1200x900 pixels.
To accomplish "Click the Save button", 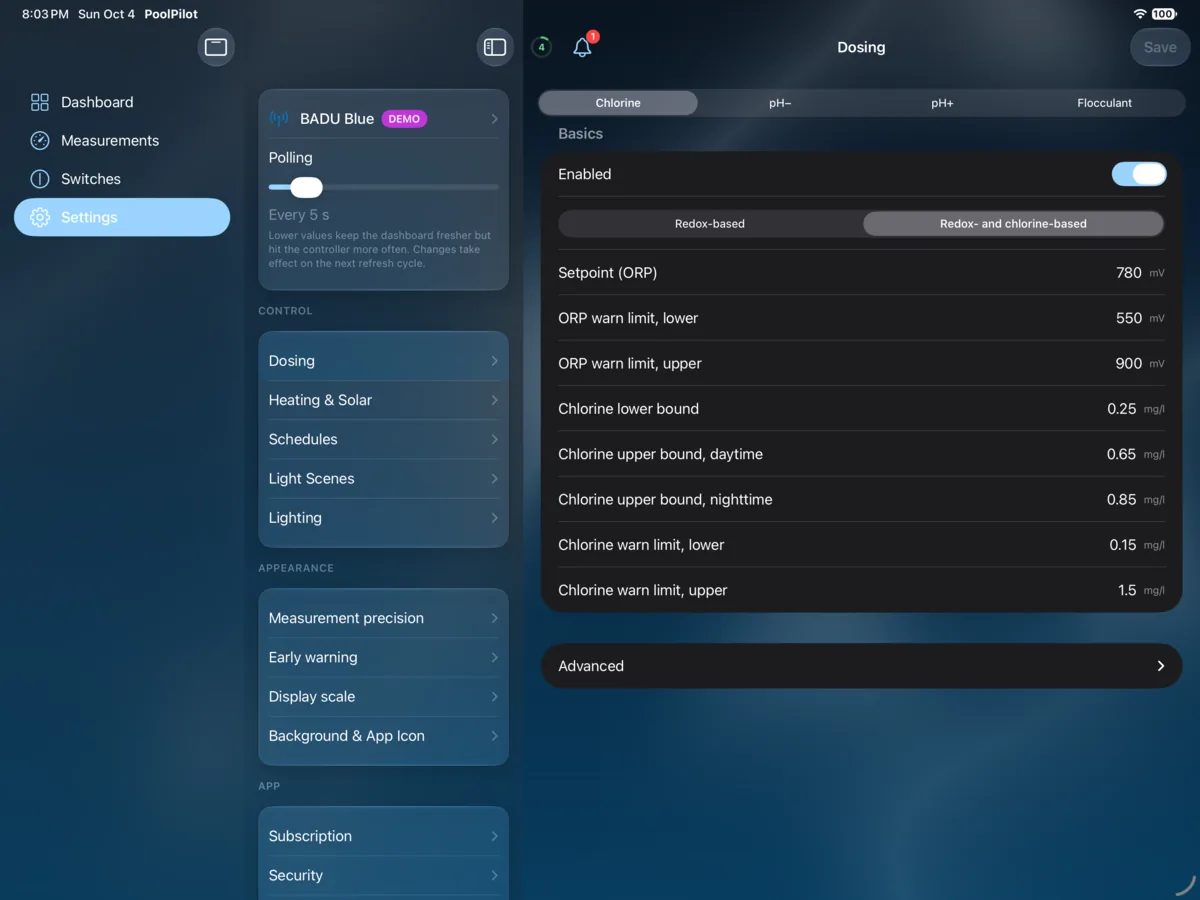I will coord(1160,47).
